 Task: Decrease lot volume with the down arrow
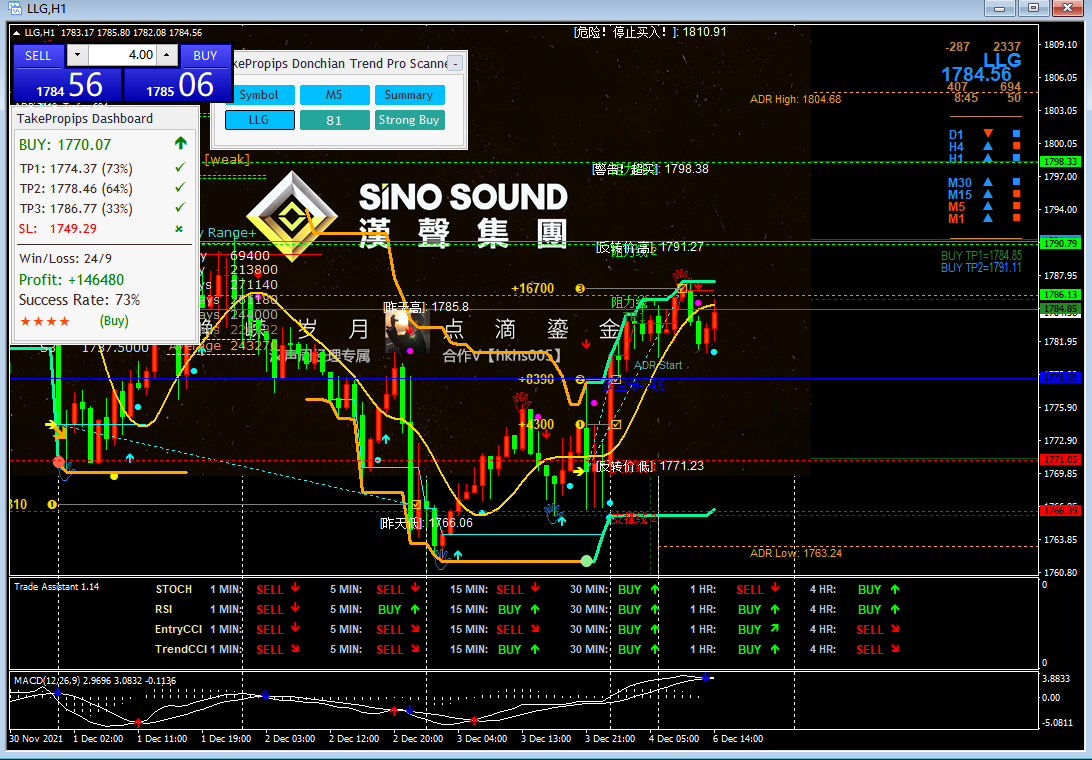click(x=77, y=55)
